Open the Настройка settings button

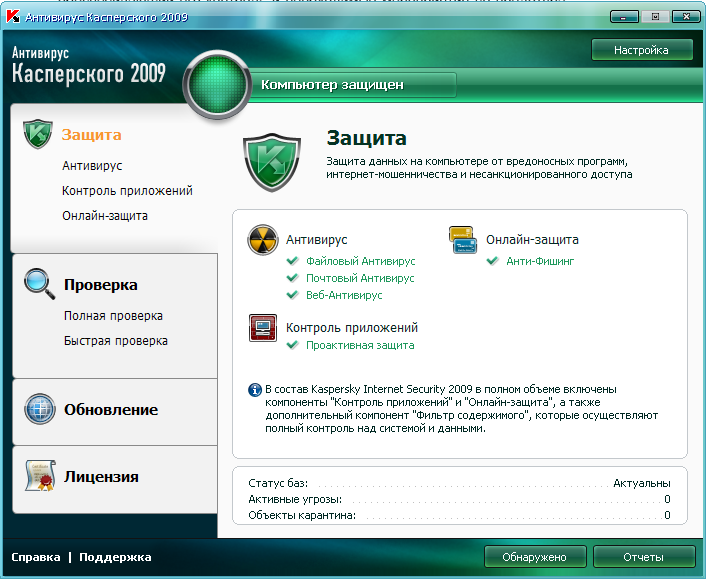(x=642, y=50)
